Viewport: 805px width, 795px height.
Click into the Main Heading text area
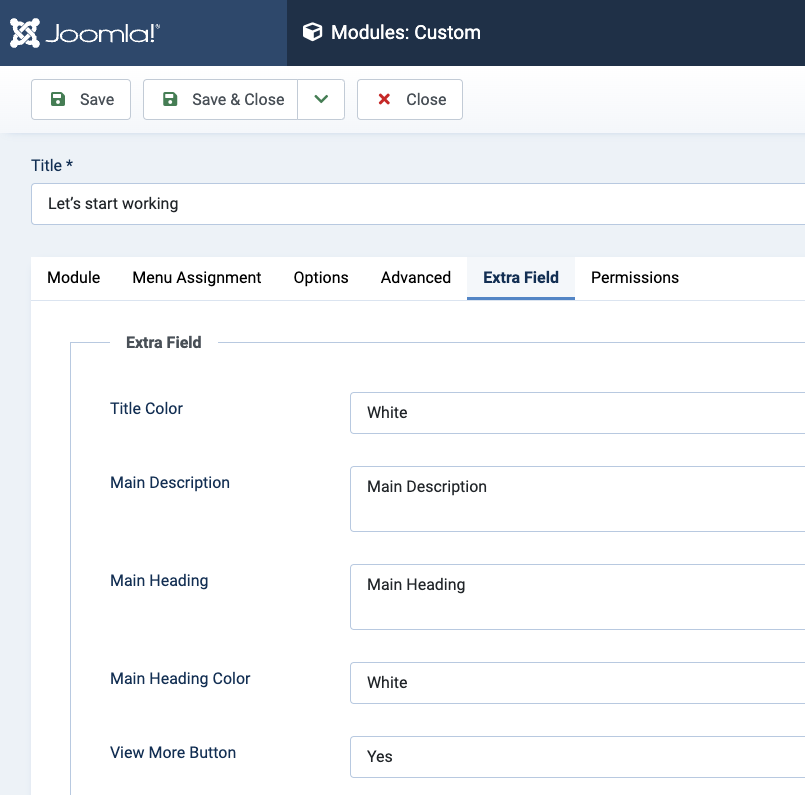click(x=578, y=597)
